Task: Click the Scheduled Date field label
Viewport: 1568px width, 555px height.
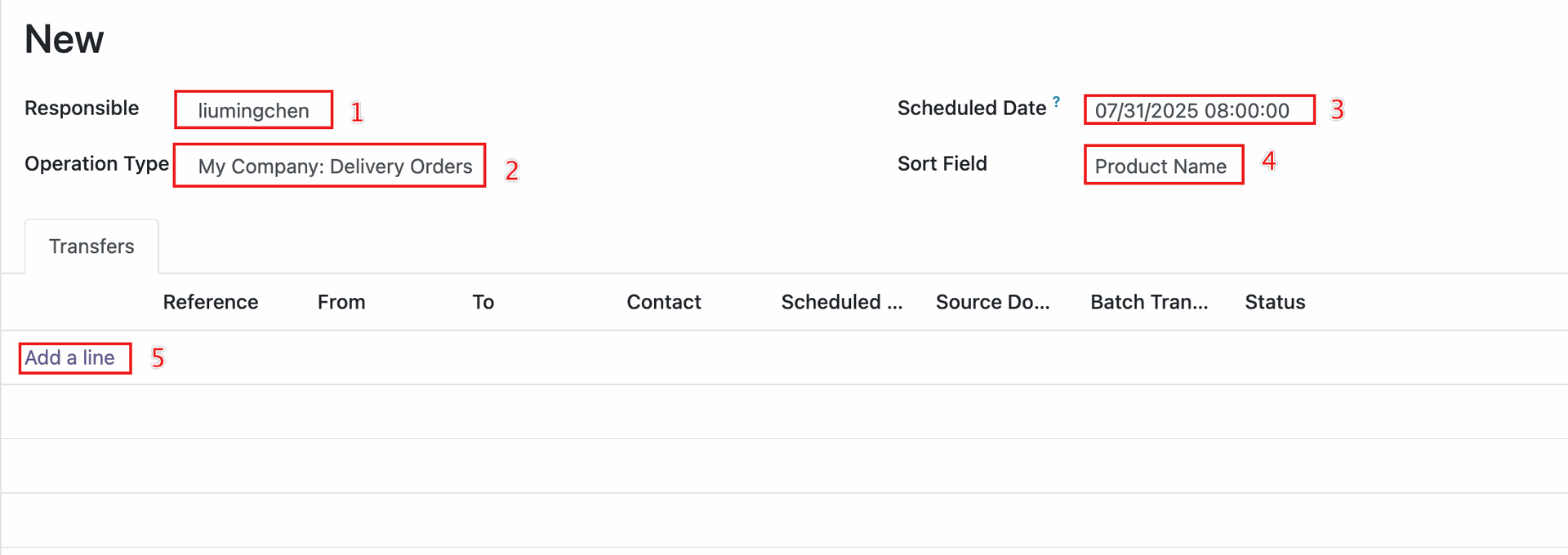Action: point(972,108)
